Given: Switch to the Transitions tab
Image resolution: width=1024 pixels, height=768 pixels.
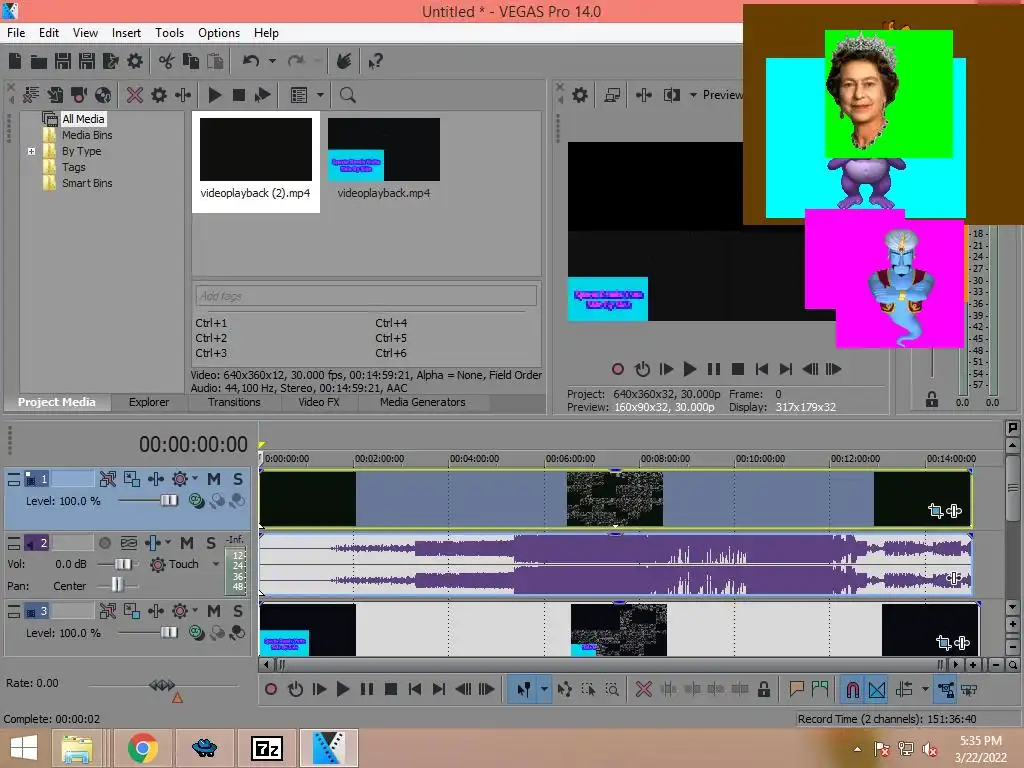Looking at the screenshot, I should (234, 402).
